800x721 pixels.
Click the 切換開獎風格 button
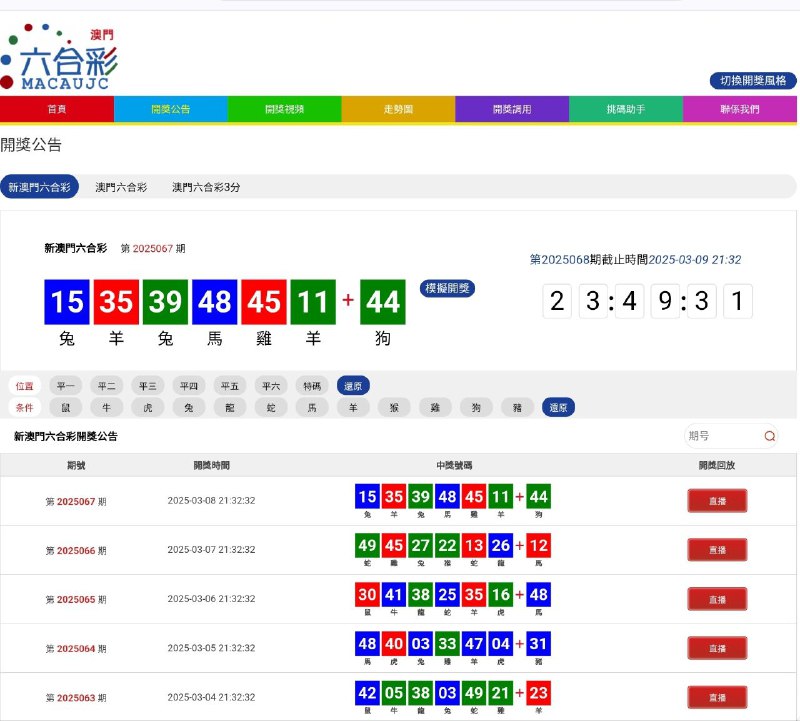[753, 81]
